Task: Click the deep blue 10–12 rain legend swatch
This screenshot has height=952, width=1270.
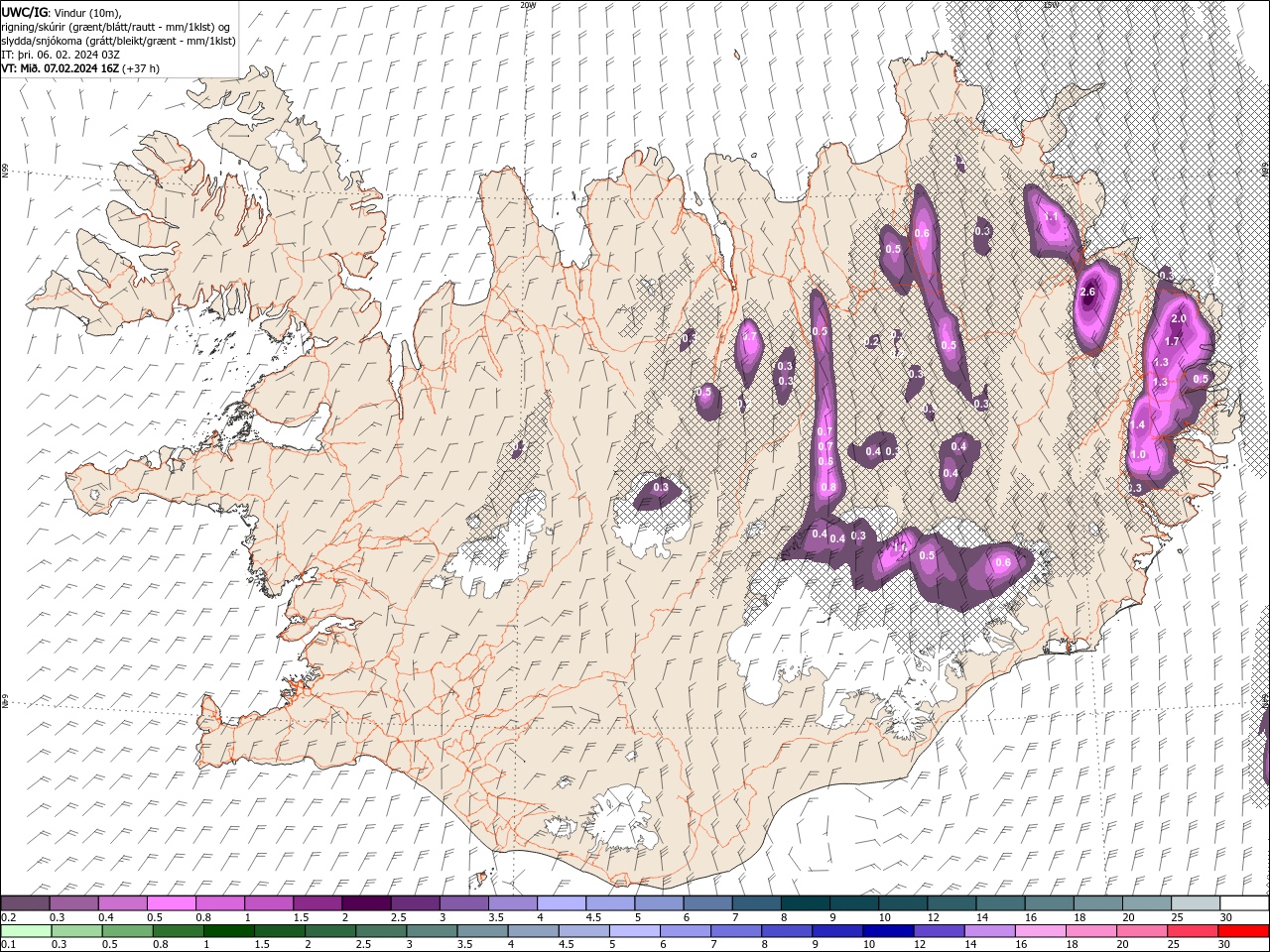Action: click(x=888, y=930)
